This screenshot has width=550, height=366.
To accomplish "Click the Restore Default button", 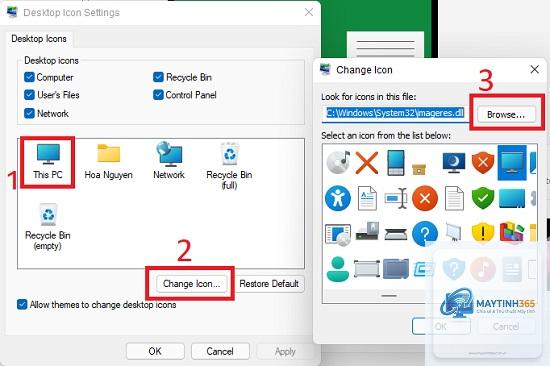I will pos(269,284).
